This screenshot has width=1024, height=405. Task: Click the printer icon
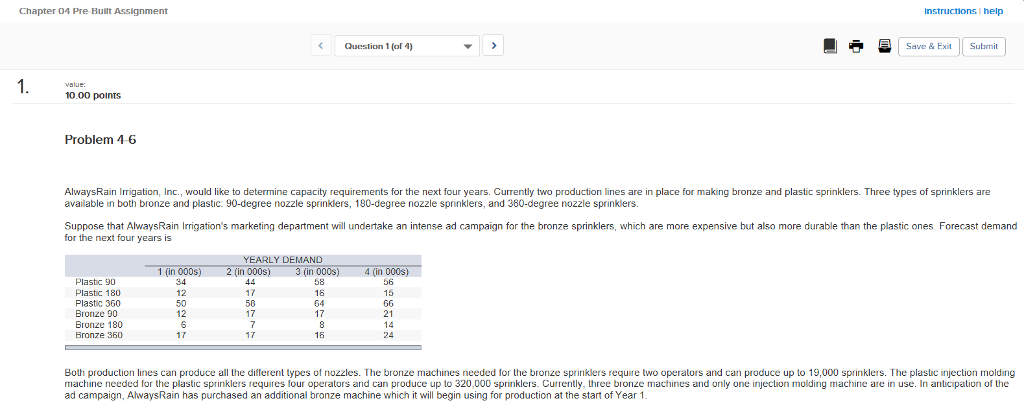pos(857,46)
